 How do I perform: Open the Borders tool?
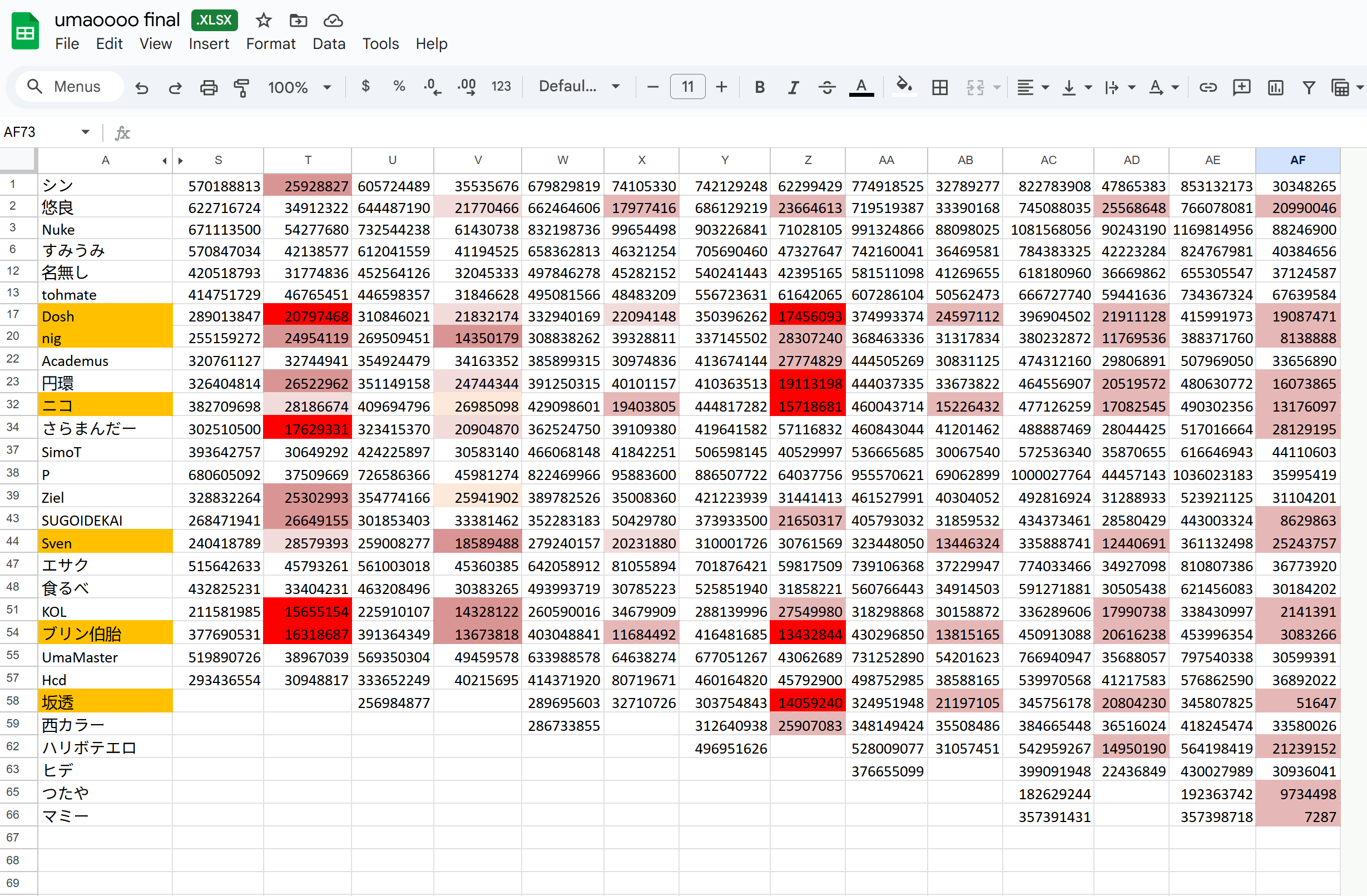click(940, 87)
